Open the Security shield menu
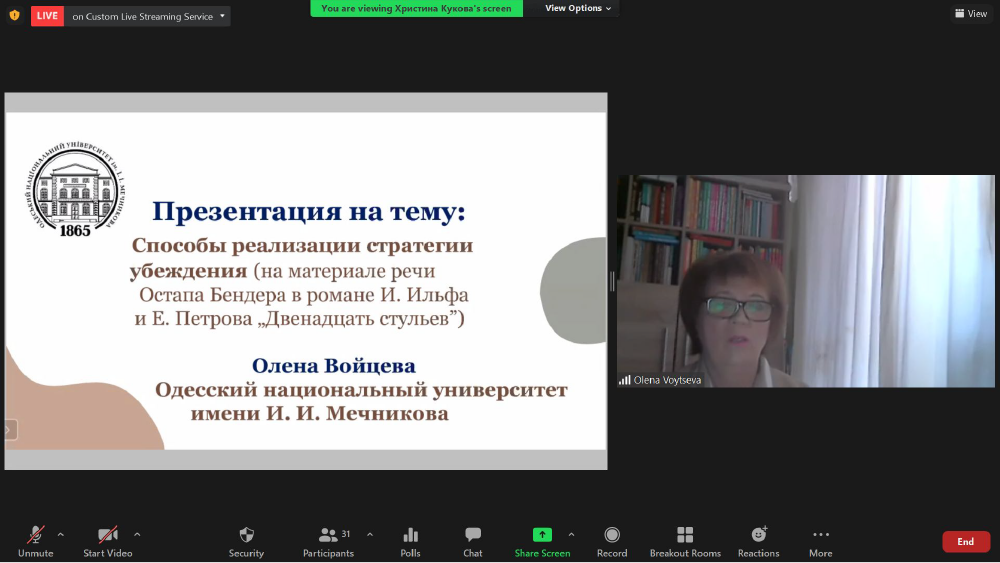The width and height of the screenshot is (1000, 563). point(246,541)
